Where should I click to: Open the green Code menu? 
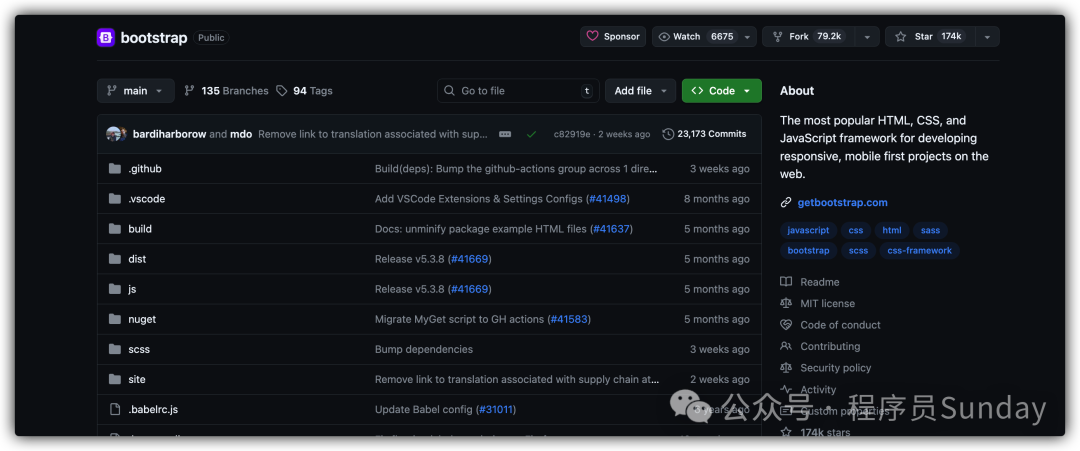pyautogui.click(x=721, y=91)
